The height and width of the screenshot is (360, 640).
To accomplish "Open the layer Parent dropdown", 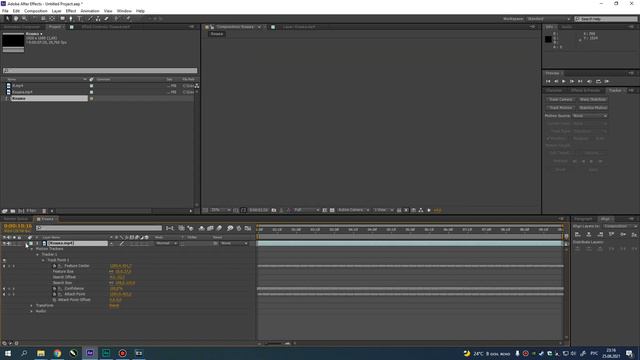I will tap(234, 243).
